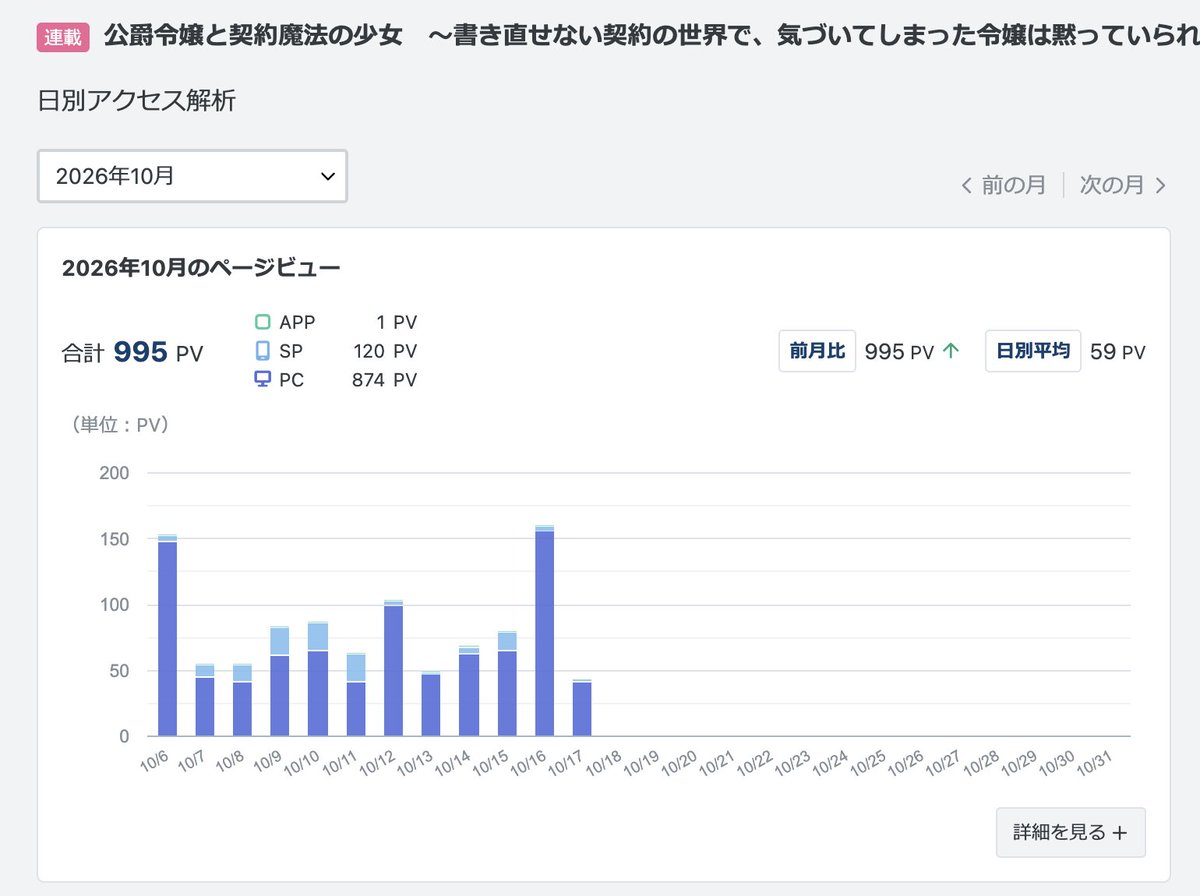
Task: Select the 10/6 bar in the chart
Action: click(167, 636)
